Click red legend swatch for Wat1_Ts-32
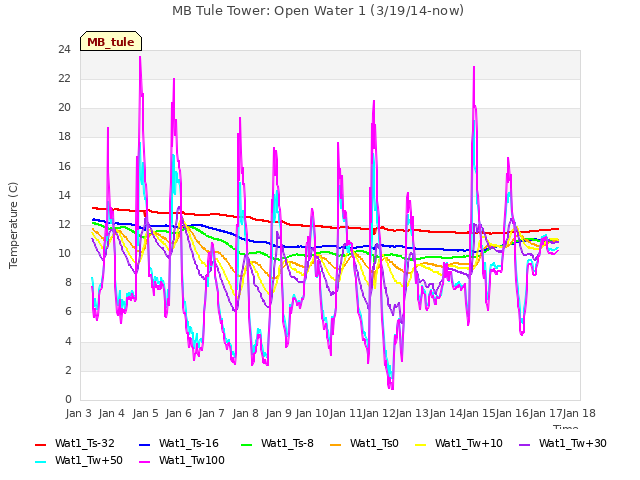This screenshot has height=480, width=640. pyautogui.click(x=41, y=444)
